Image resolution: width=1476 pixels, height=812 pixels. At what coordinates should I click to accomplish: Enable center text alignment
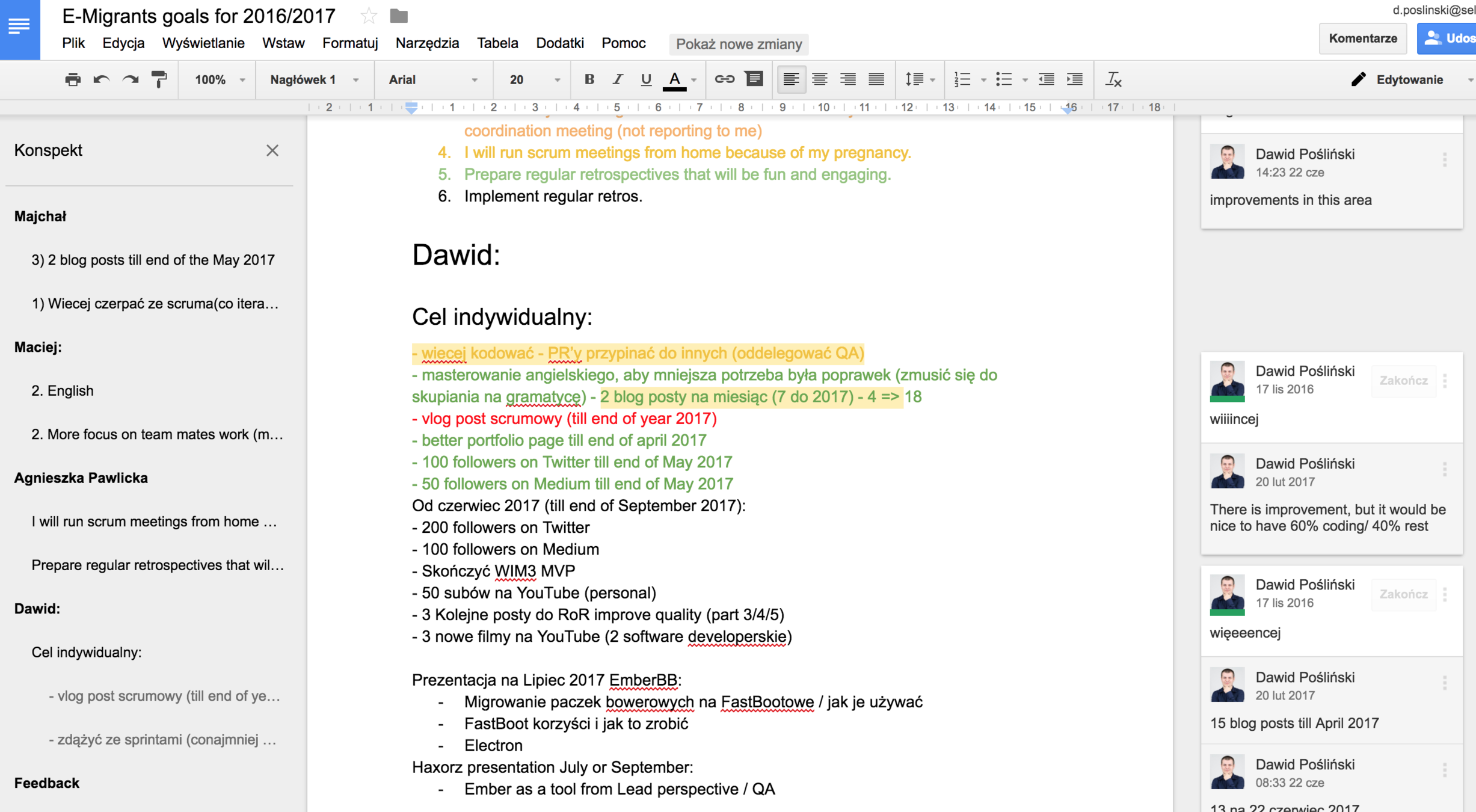coord(819,79)
